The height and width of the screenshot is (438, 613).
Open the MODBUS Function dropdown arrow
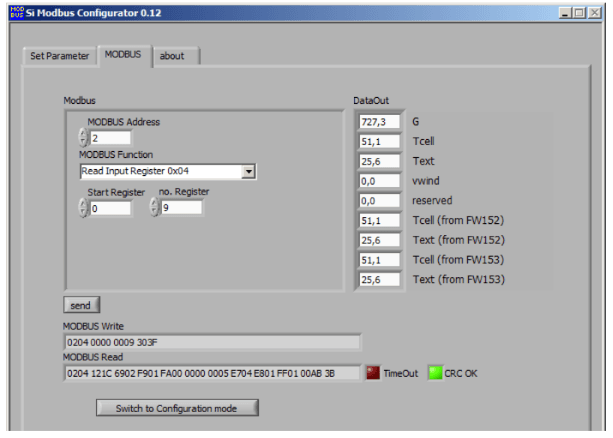(249, 171)
